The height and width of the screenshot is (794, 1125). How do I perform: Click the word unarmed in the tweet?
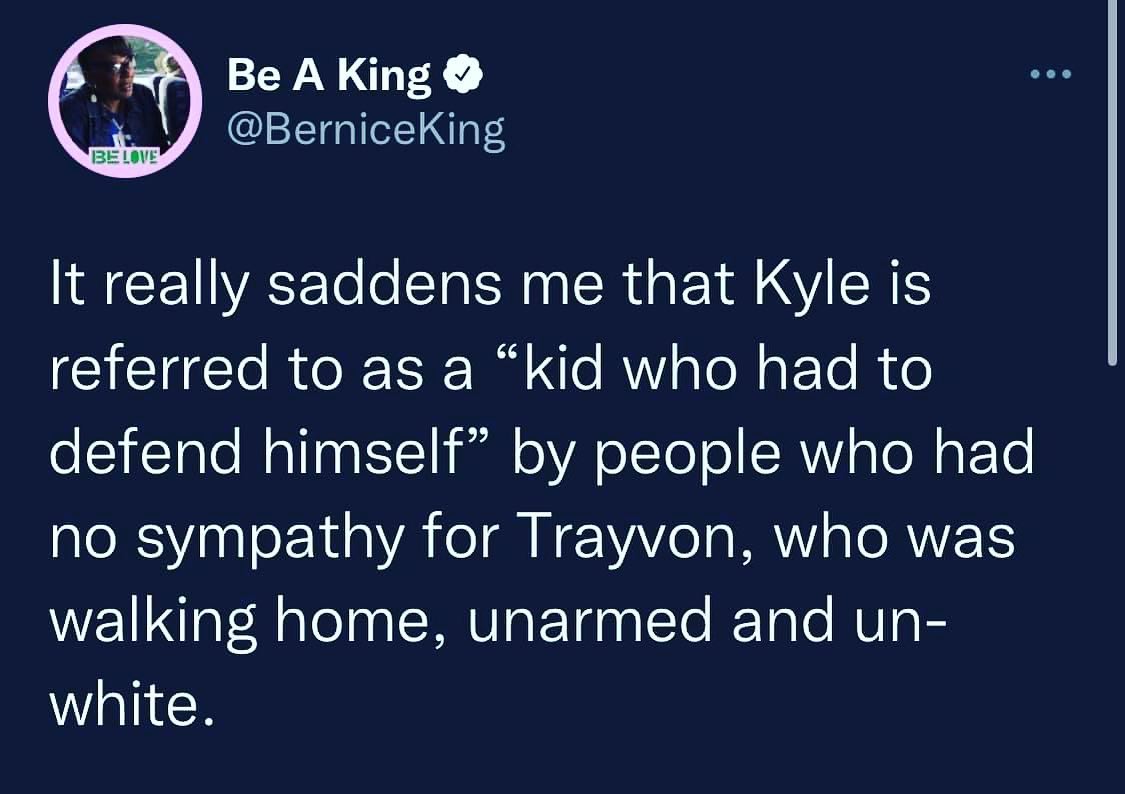[x=591, y=621]
